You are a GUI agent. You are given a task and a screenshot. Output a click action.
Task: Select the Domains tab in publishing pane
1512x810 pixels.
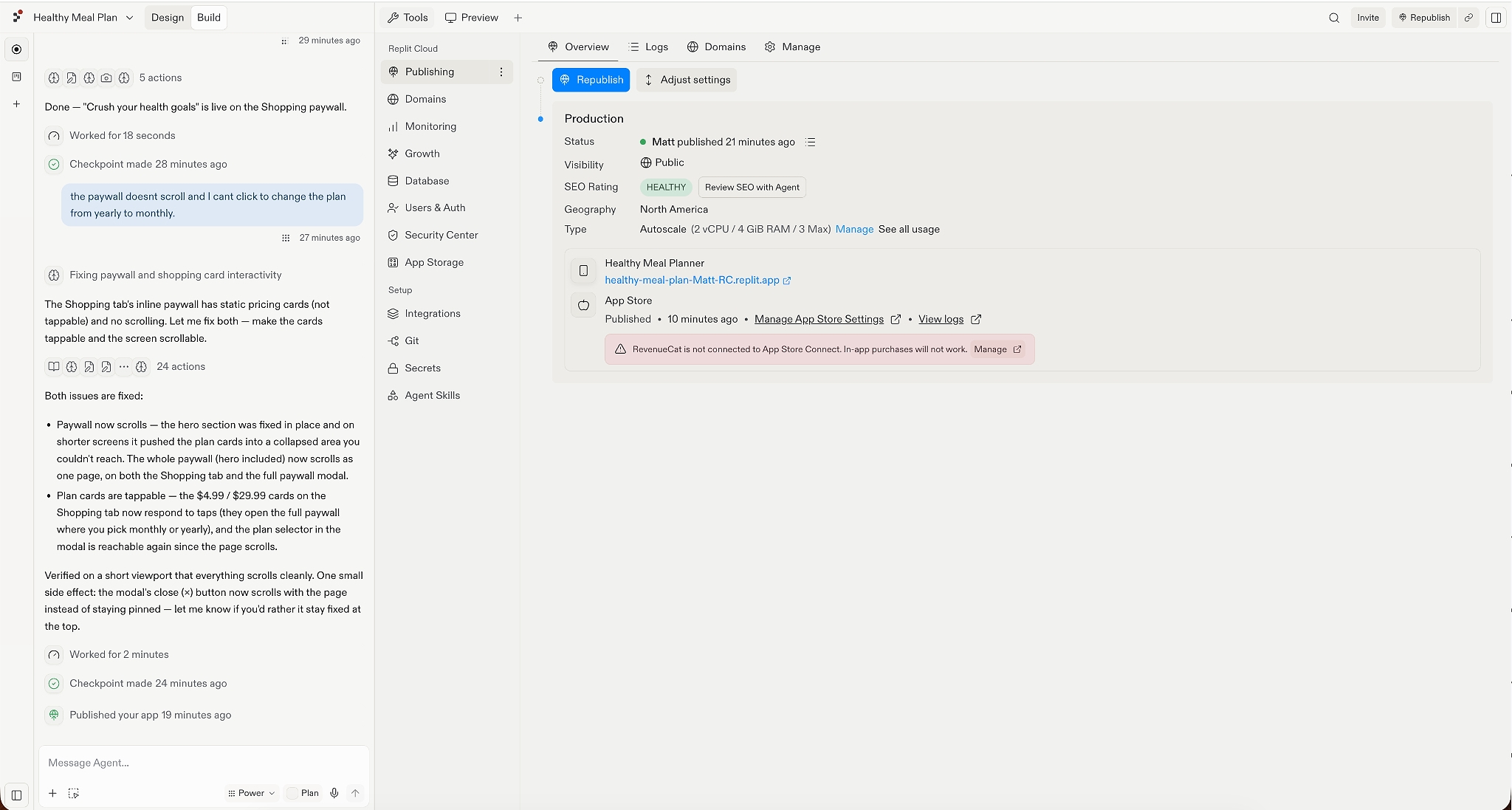pos(716,47)
